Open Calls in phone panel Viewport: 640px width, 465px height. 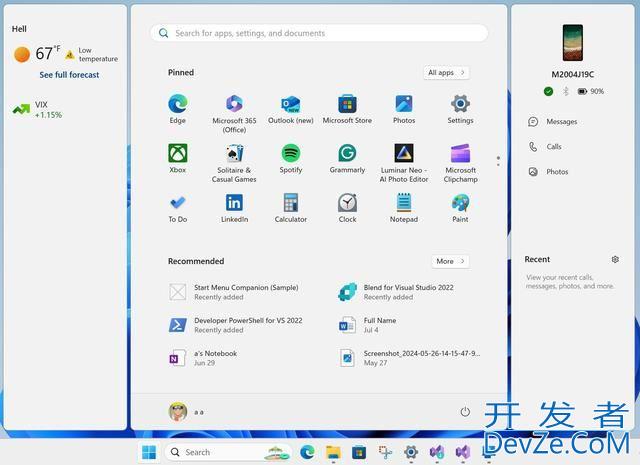545,147
